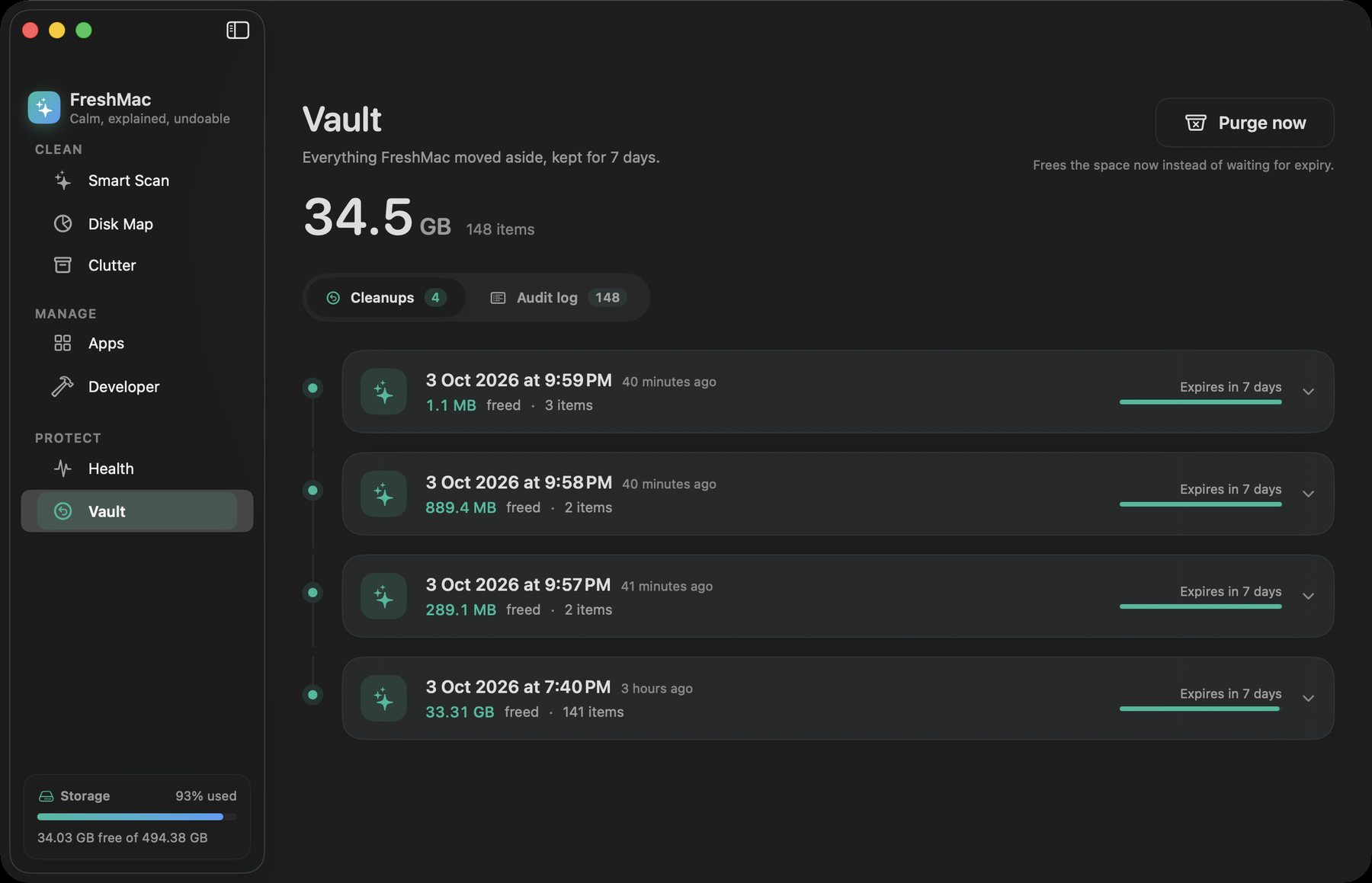Click the '33.31 GB' freed value

tap(460, 712)
